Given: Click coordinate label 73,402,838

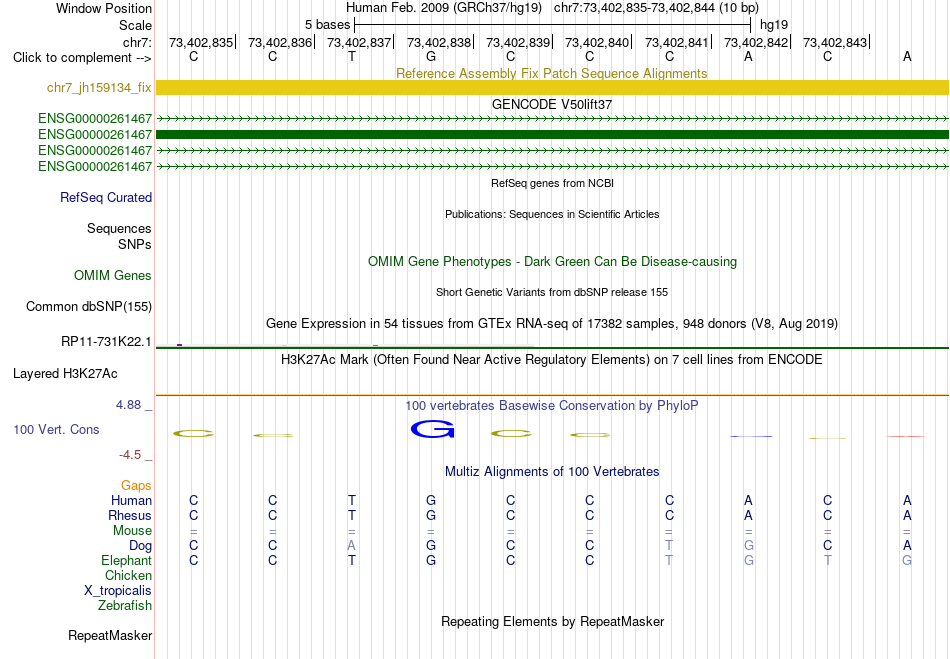Looking at the screenshot, I should [x=439, y=42].
